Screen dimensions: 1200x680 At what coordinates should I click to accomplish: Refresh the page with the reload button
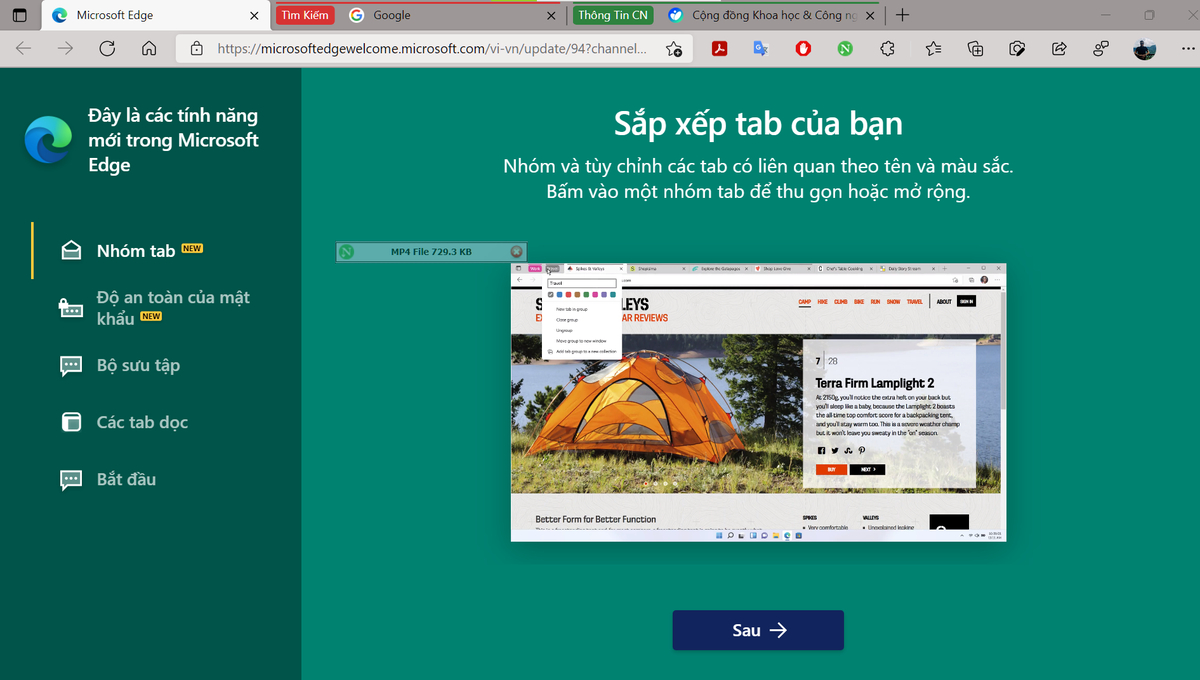[107, 48]
